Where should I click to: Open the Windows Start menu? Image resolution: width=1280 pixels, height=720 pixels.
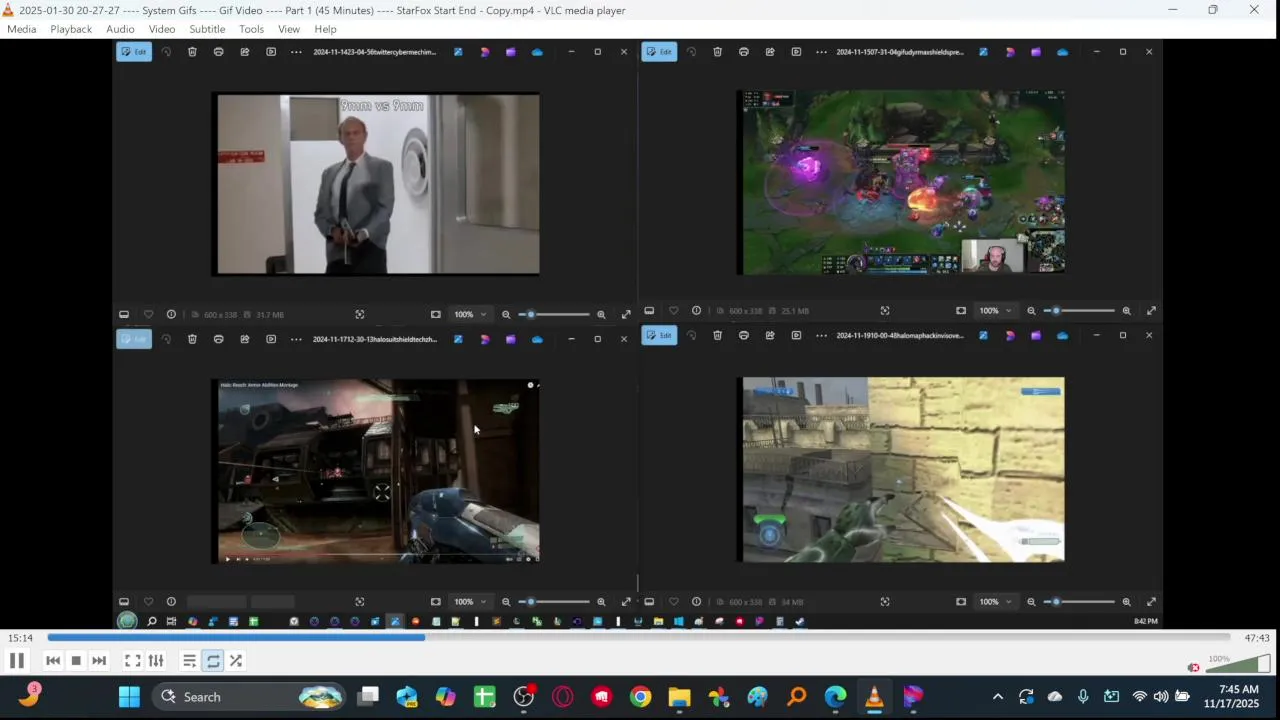click(130, 697)
